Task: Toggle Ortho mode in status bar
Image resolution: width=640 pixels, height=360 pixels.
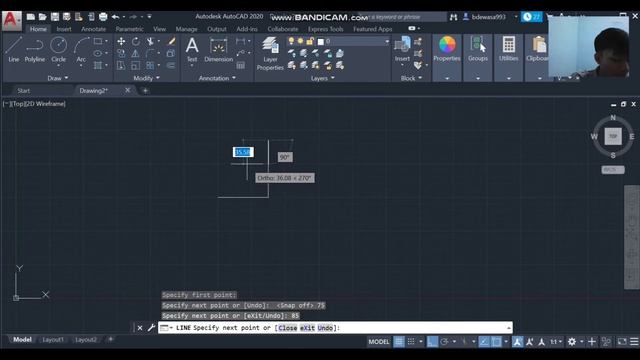Action: (432, 342)
